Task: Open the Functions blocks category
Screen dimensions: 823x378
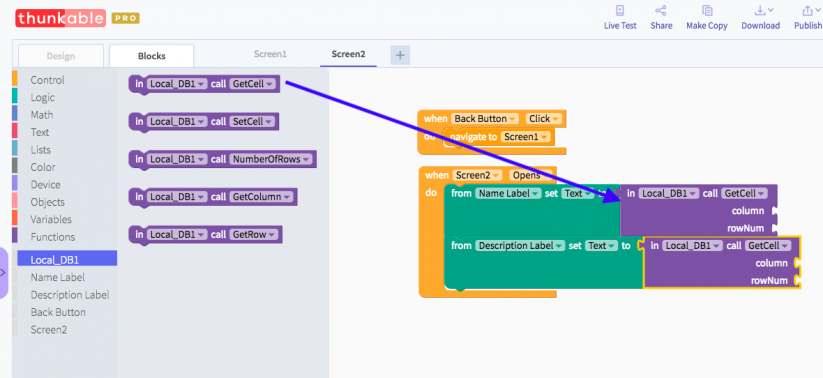Action: click(52, 237)
